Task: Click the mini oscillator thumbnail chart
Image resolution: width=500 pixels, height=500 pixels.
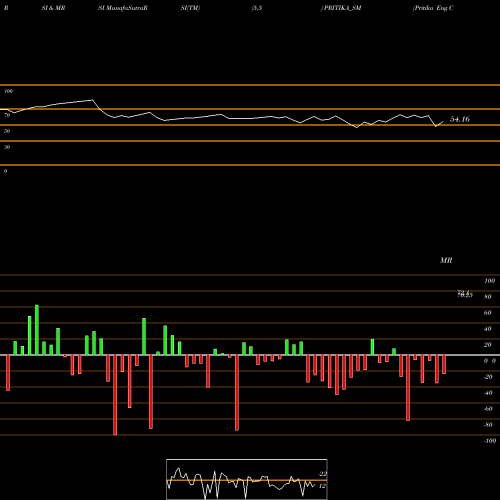Action: pyautogui.click(x=247, y=479)
